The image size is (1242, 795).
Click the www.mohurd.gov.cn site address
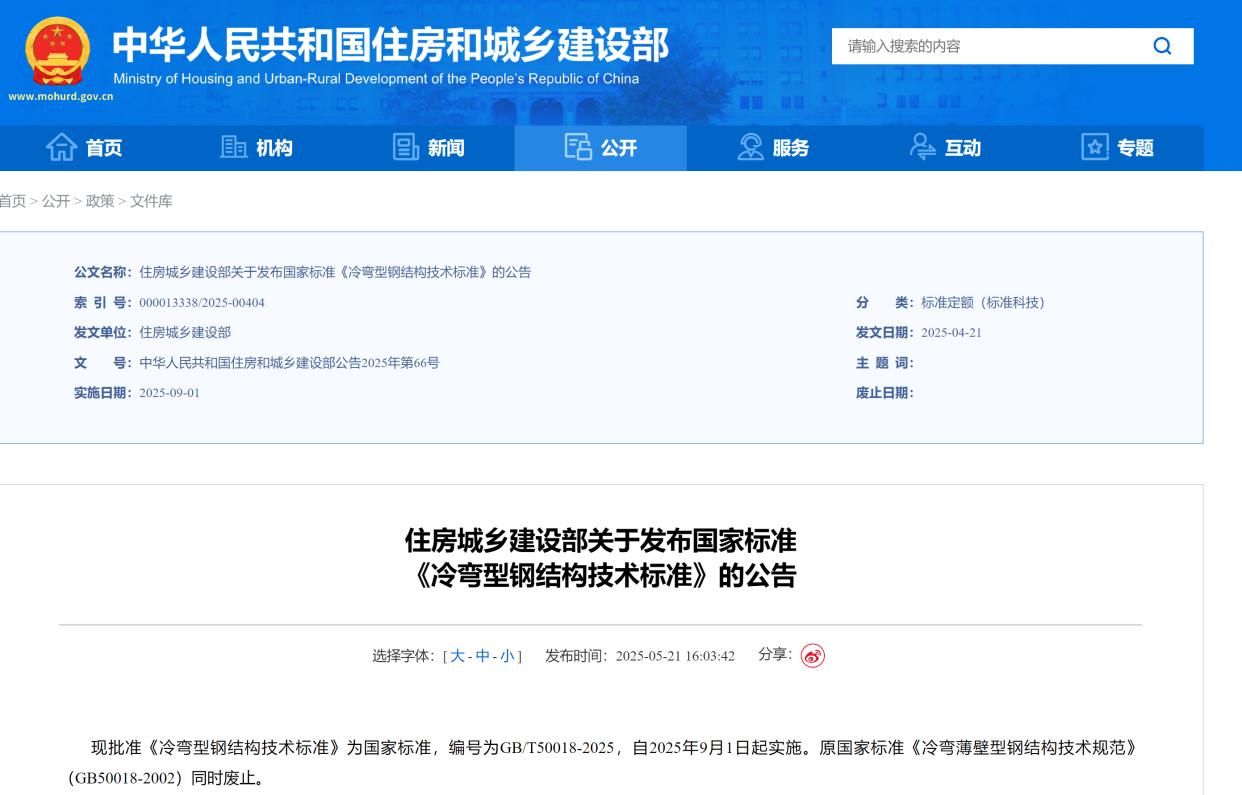60,97
